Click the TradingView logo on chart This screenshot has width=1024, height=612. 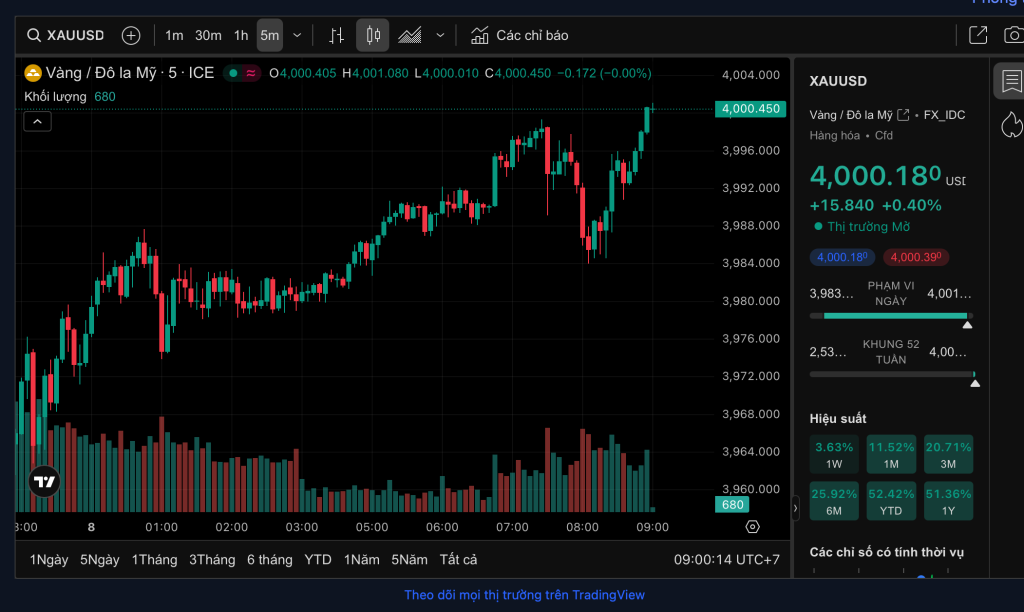(44, 481)
